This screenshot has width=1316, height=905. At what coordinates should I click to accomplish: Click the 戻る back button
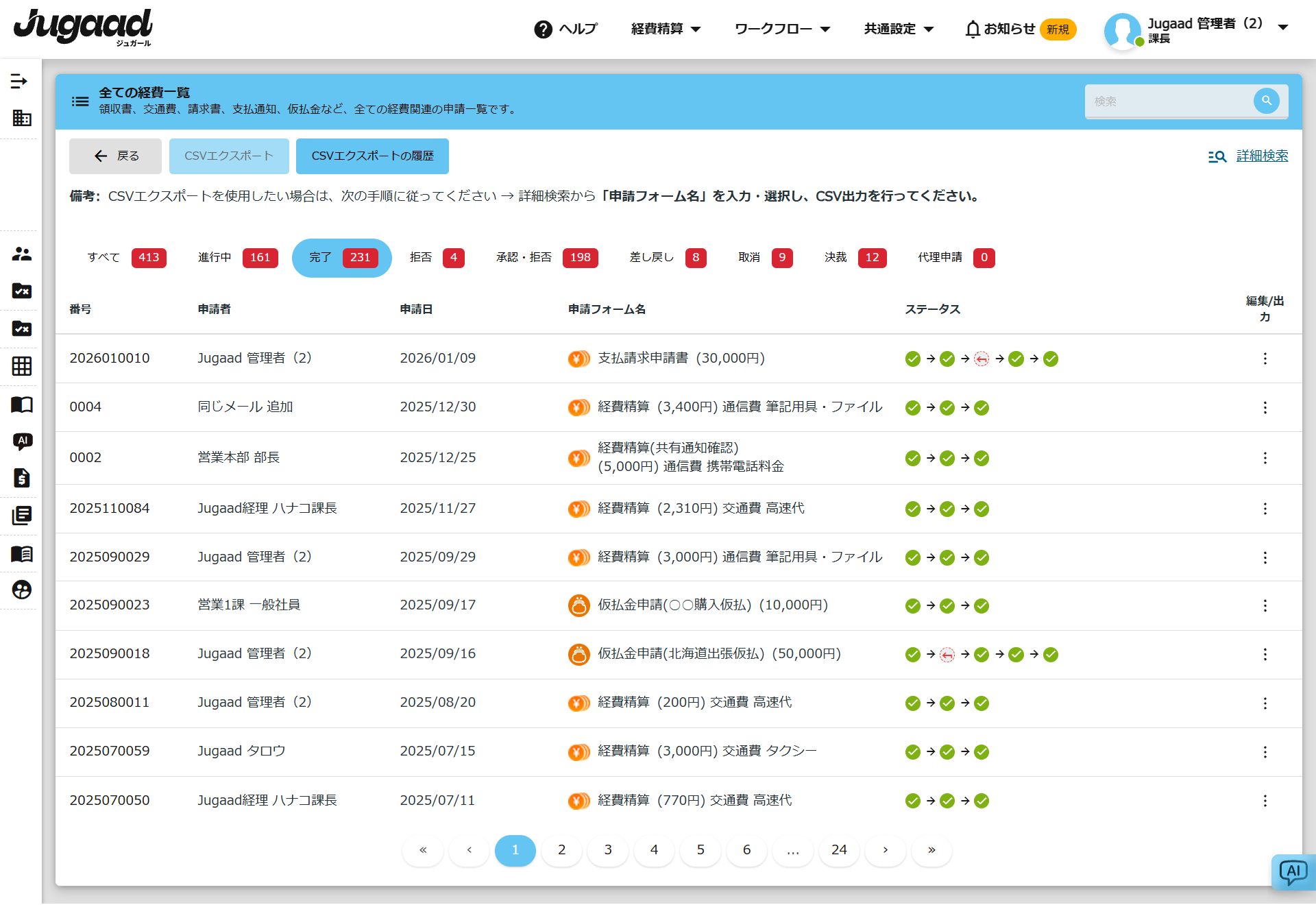[115, 156]
